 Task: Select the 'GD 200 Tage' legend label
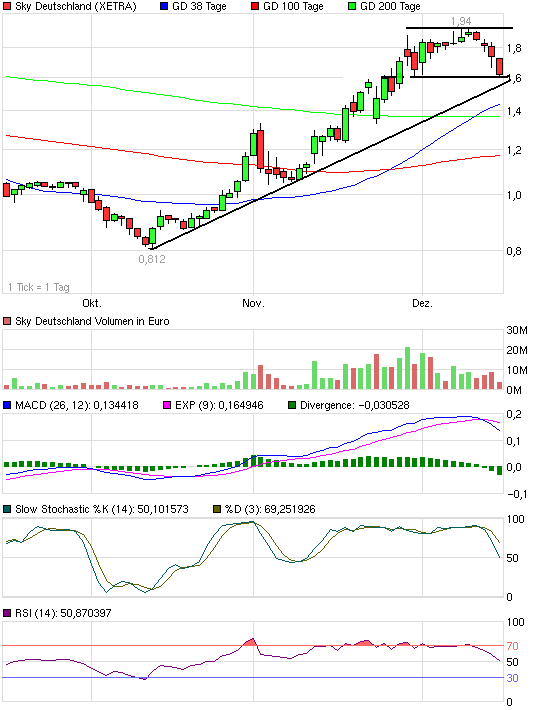coord(390,6)
